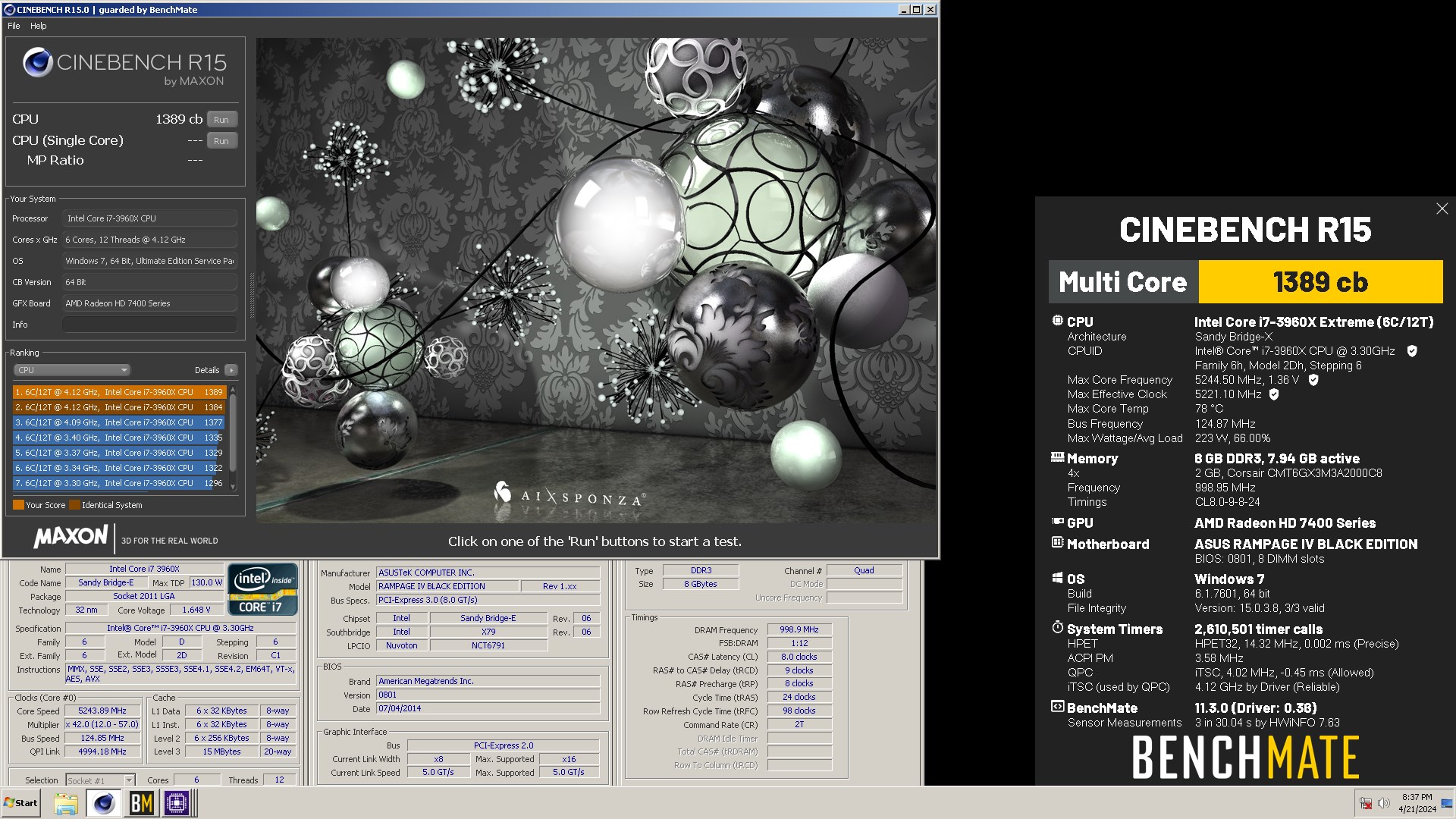Run the CPU (Single Core) test
Screen dimensions: 1456x819
[221, 141]
